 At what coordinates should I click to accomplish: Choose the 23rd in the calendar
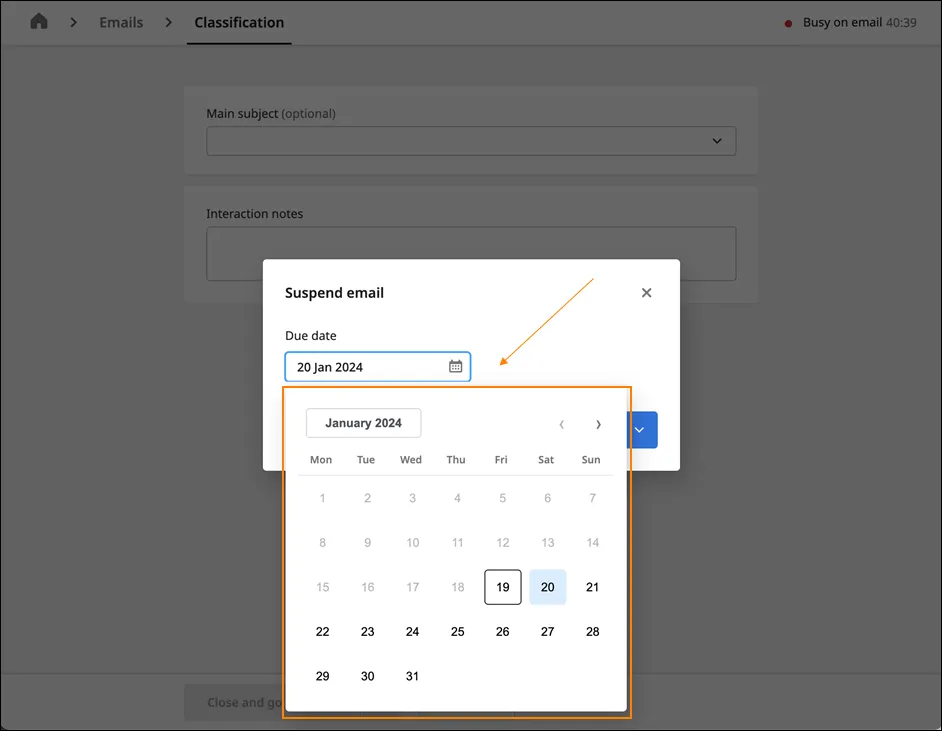pyautogui.click(x=368, y=631)
